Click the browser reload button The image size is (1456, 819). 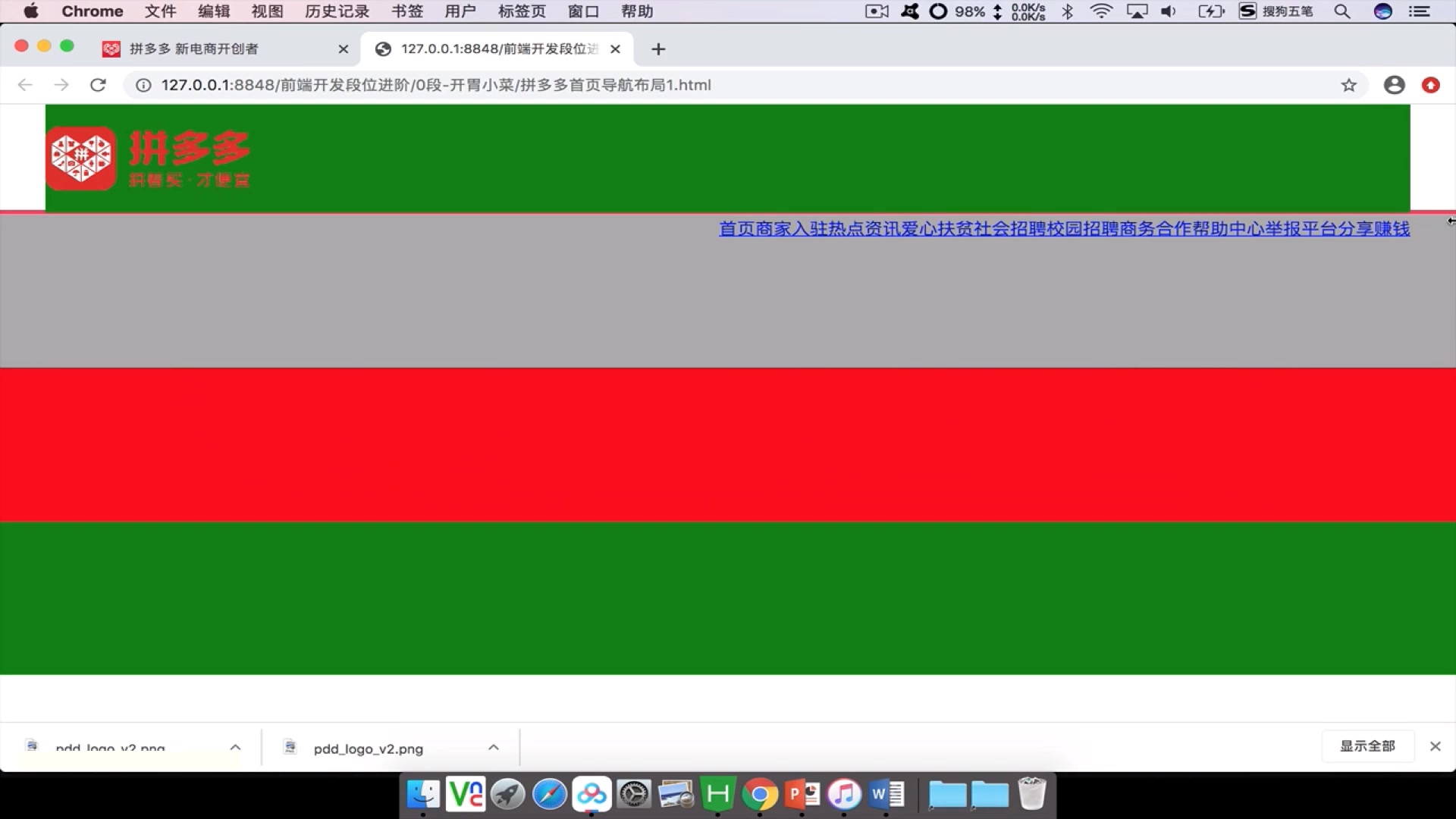pos(98,85)
